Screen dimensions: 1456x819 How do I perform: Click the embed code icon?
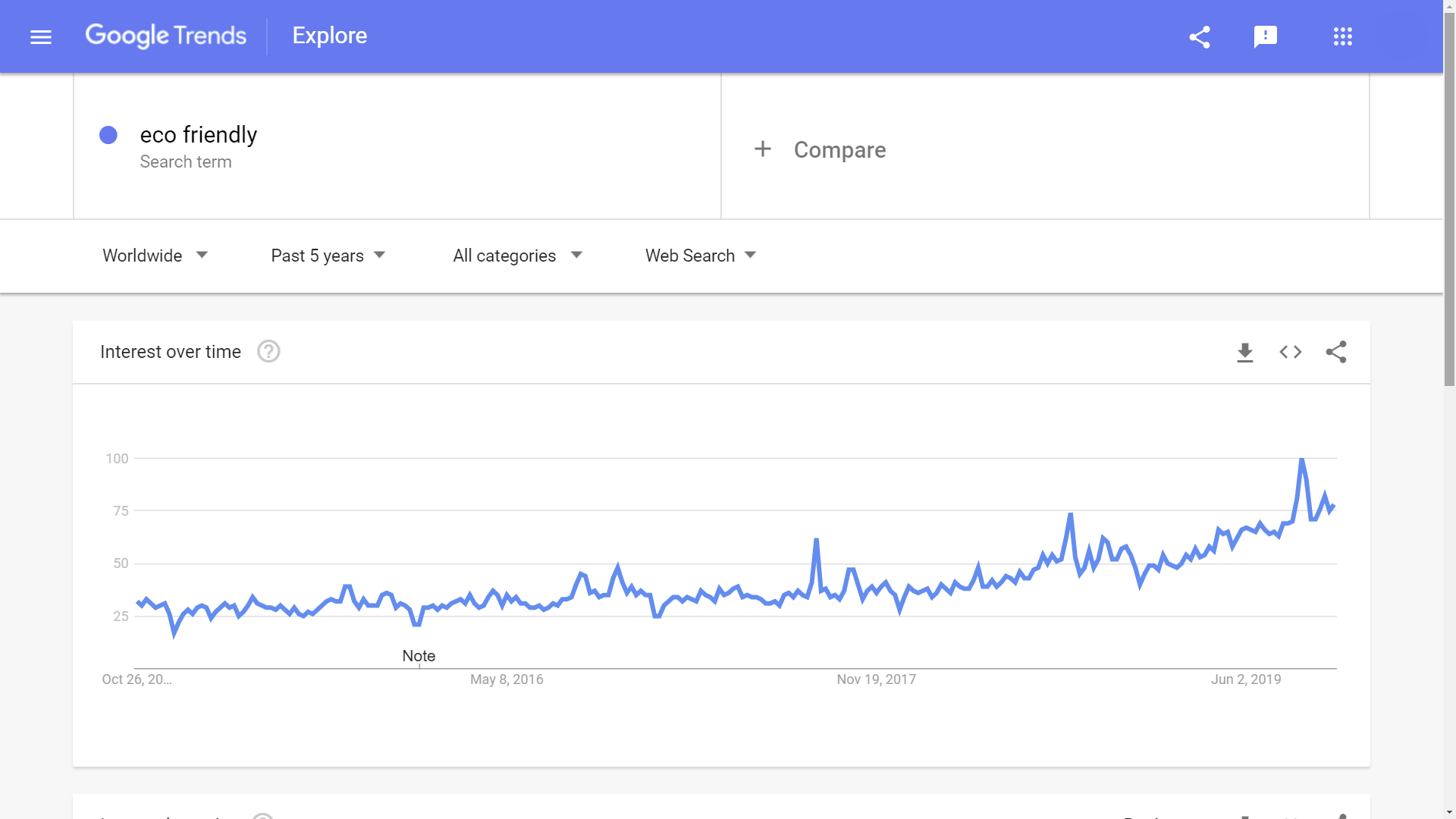pyautogui.click(x=1291, y=352)
